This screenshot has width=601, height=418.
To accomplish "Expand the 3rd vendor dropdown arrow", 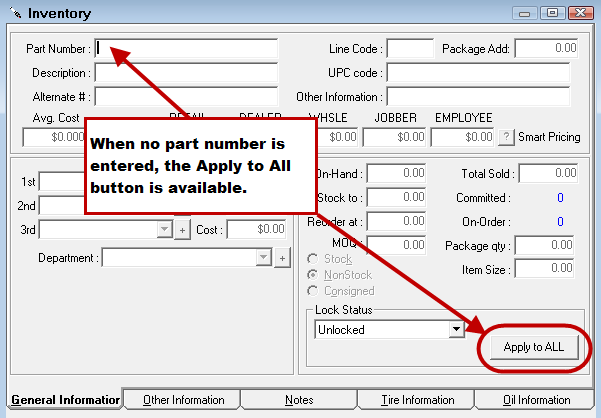I will point(164,230).
